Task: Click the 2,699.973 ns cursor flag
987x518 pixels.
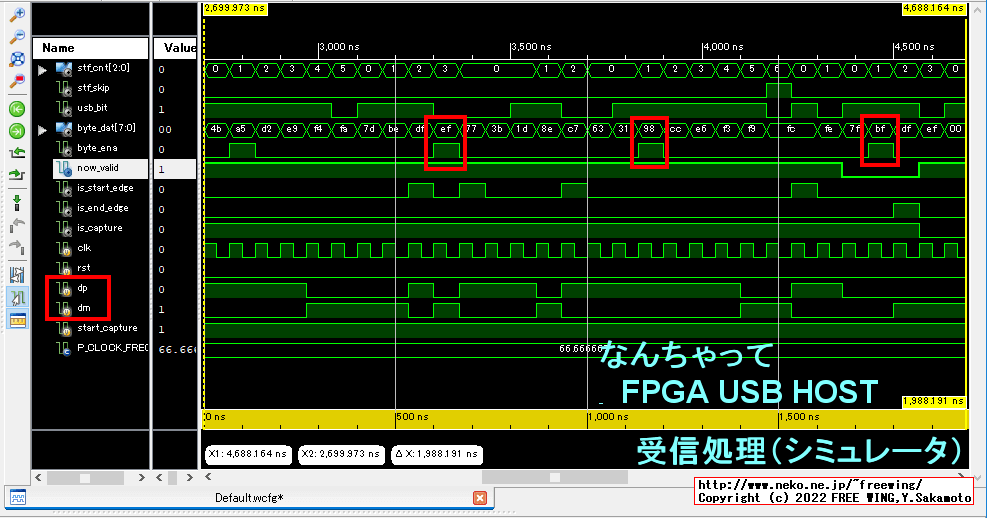Action: [x=235, y=8]
